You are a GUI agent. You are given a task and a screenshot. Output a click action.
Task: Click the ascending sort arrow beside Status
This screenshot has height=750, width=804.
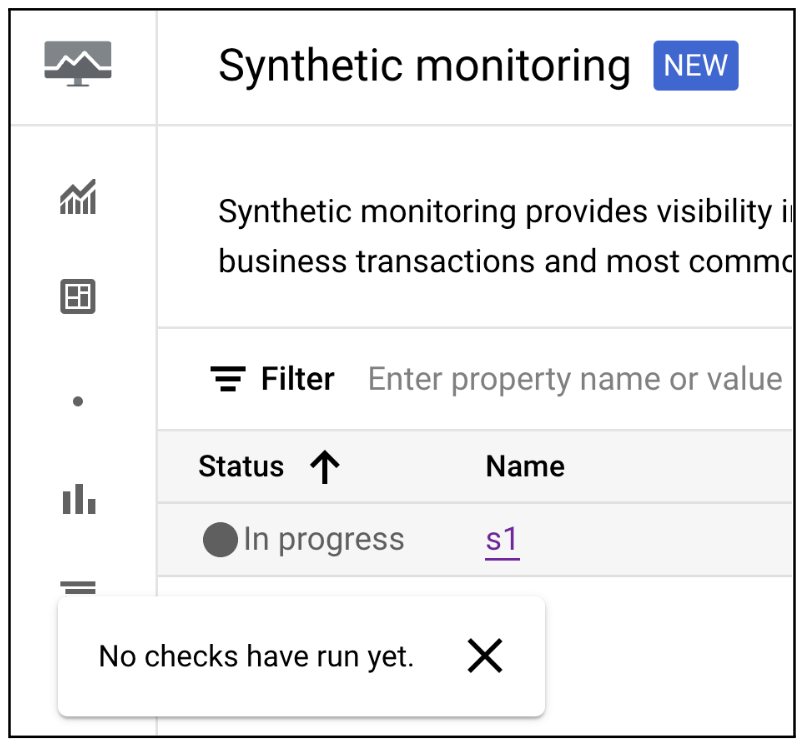pyautogui.click(x=324, y=467)
